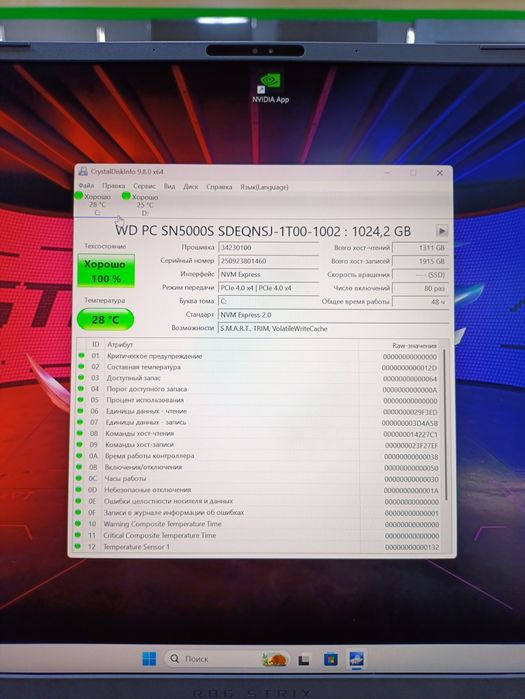Click the green status dot for attribute 01
Screen dimensions: 525x699
tap(82, 355)
